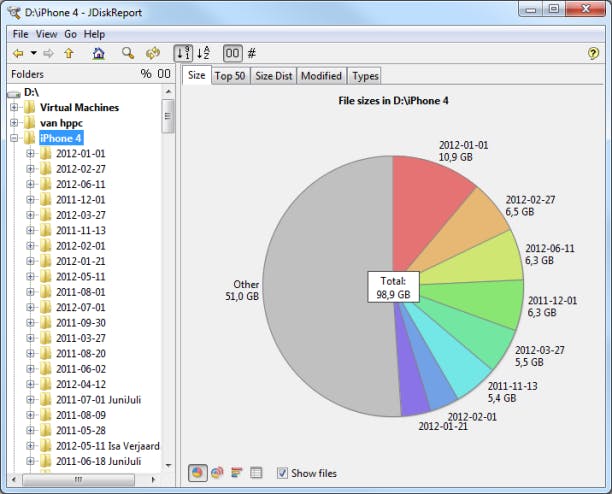Screen dimensions: 612x494
Task: Click the folder tree vertical scrollbar thumb
Action: point(168,116)
